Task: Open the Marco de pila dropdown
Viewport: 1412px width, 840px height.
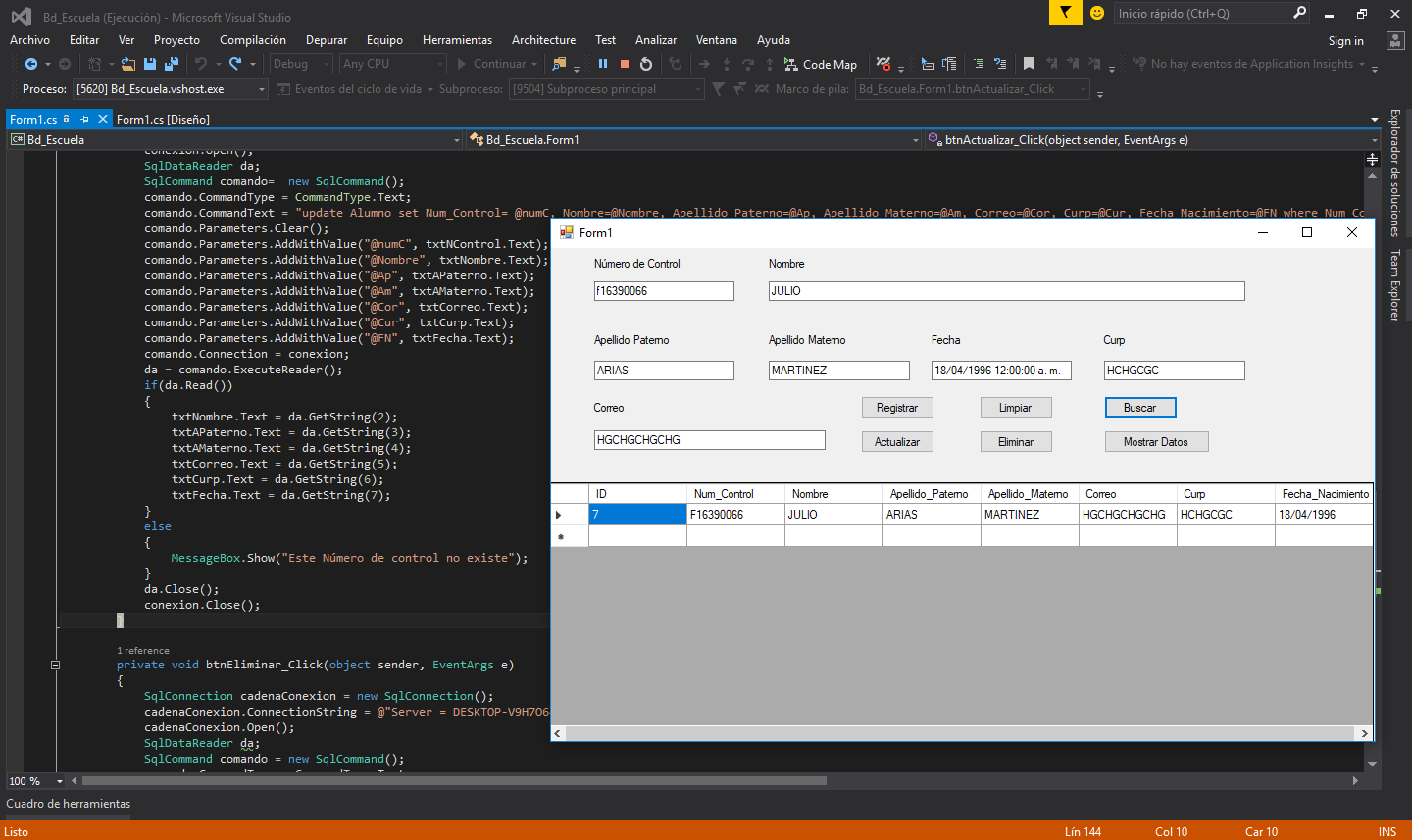Action: coord(973,89)
